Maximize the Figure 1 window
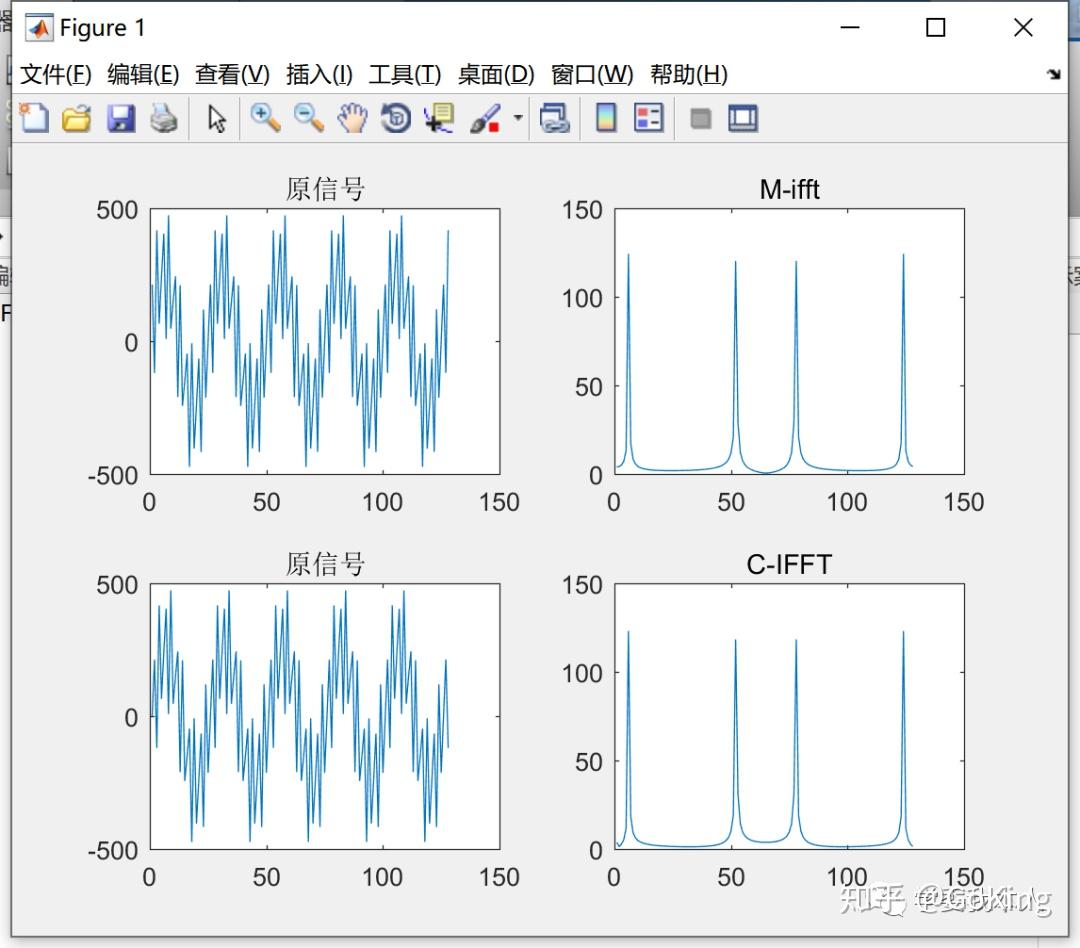The height and width of the screenshot is (948, 1080). click(x=935, y=28)
